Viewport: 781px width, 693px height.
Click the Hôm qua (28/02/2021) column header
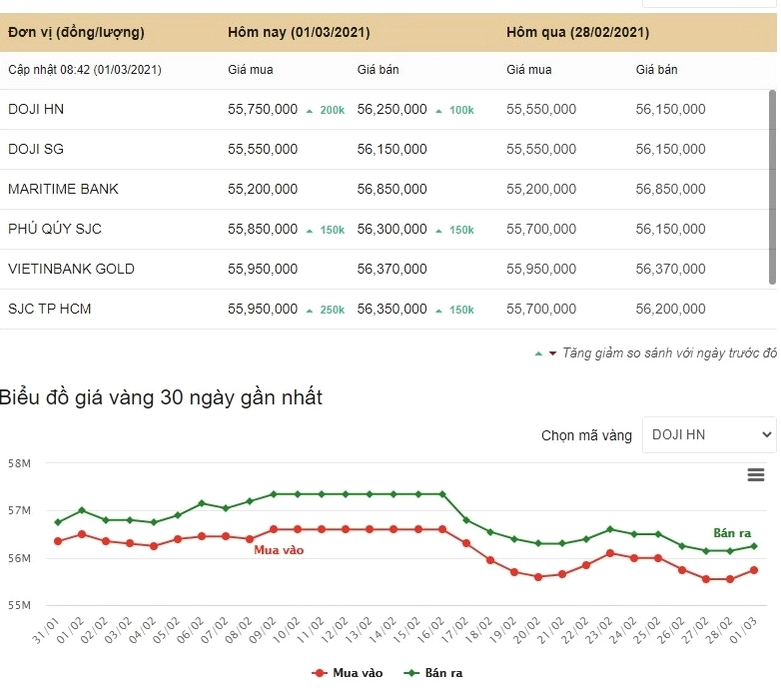pos(578,32)
